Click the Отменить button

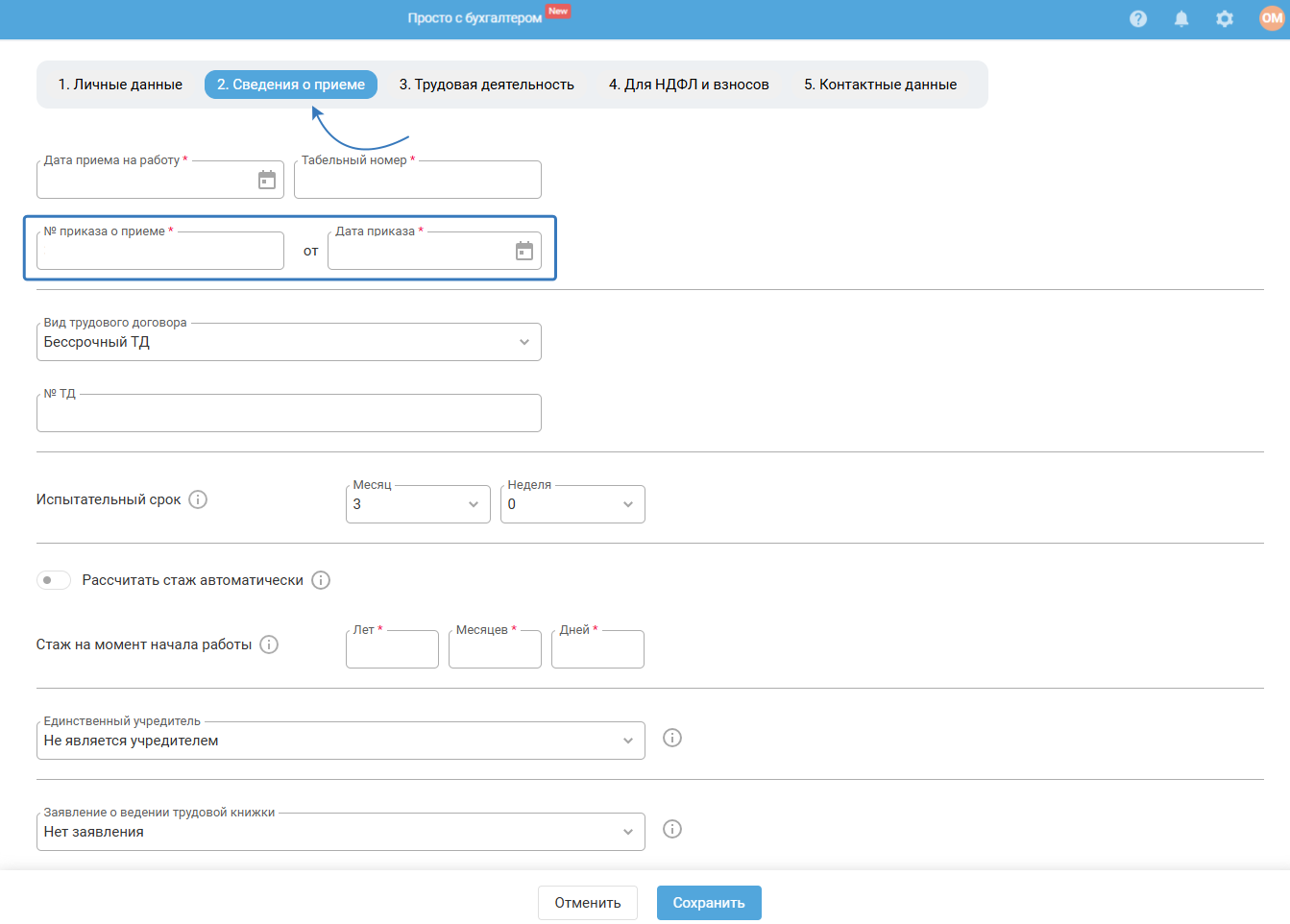pyautogui.click(x=588, y=903)
